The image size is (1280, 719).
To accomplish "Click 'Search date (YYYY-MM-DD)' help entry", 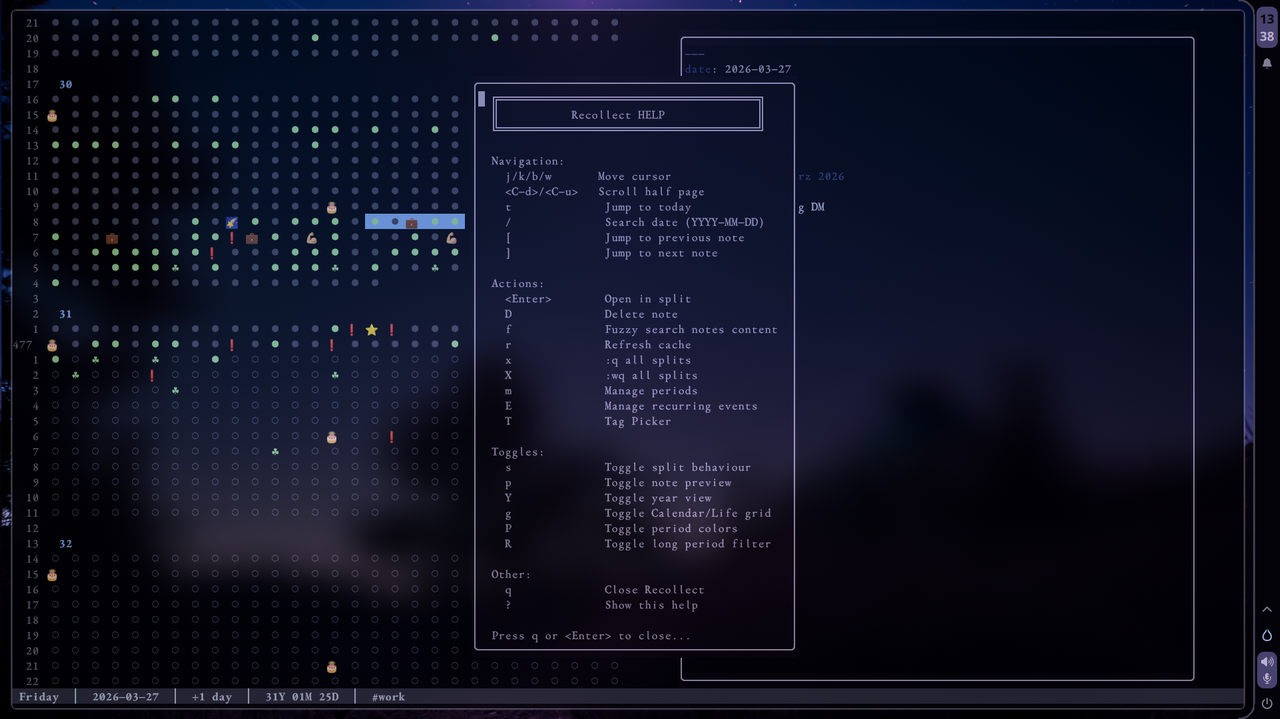I will coord(684,222).
